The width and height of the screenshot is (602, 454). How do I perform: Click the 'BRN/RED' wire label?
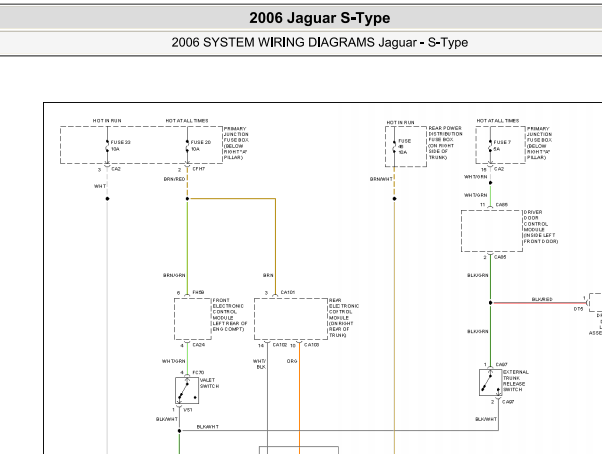tap(174, 179)
